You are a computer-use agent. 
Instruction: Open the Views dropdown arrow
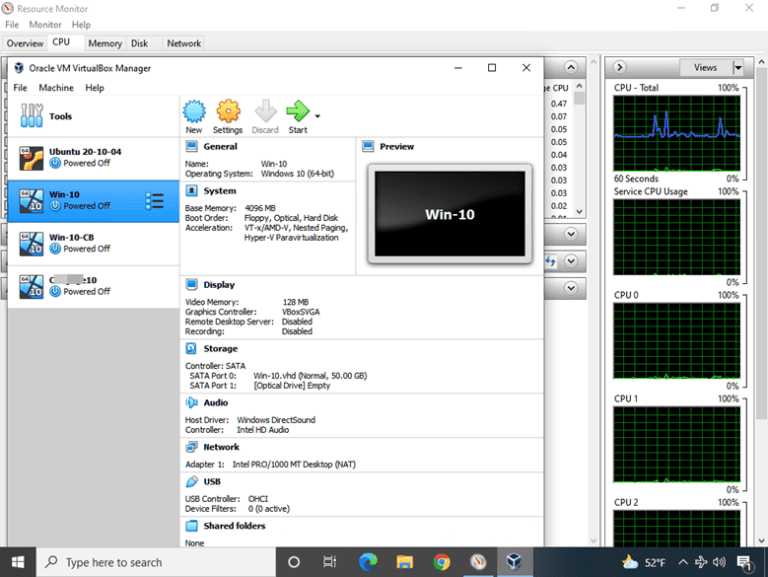tap(738, 67)
